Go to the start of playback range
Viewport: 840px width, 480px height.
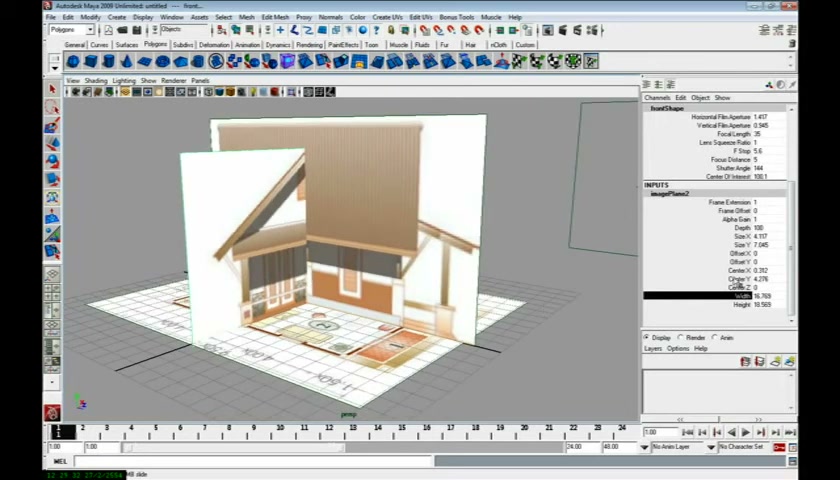688,432
